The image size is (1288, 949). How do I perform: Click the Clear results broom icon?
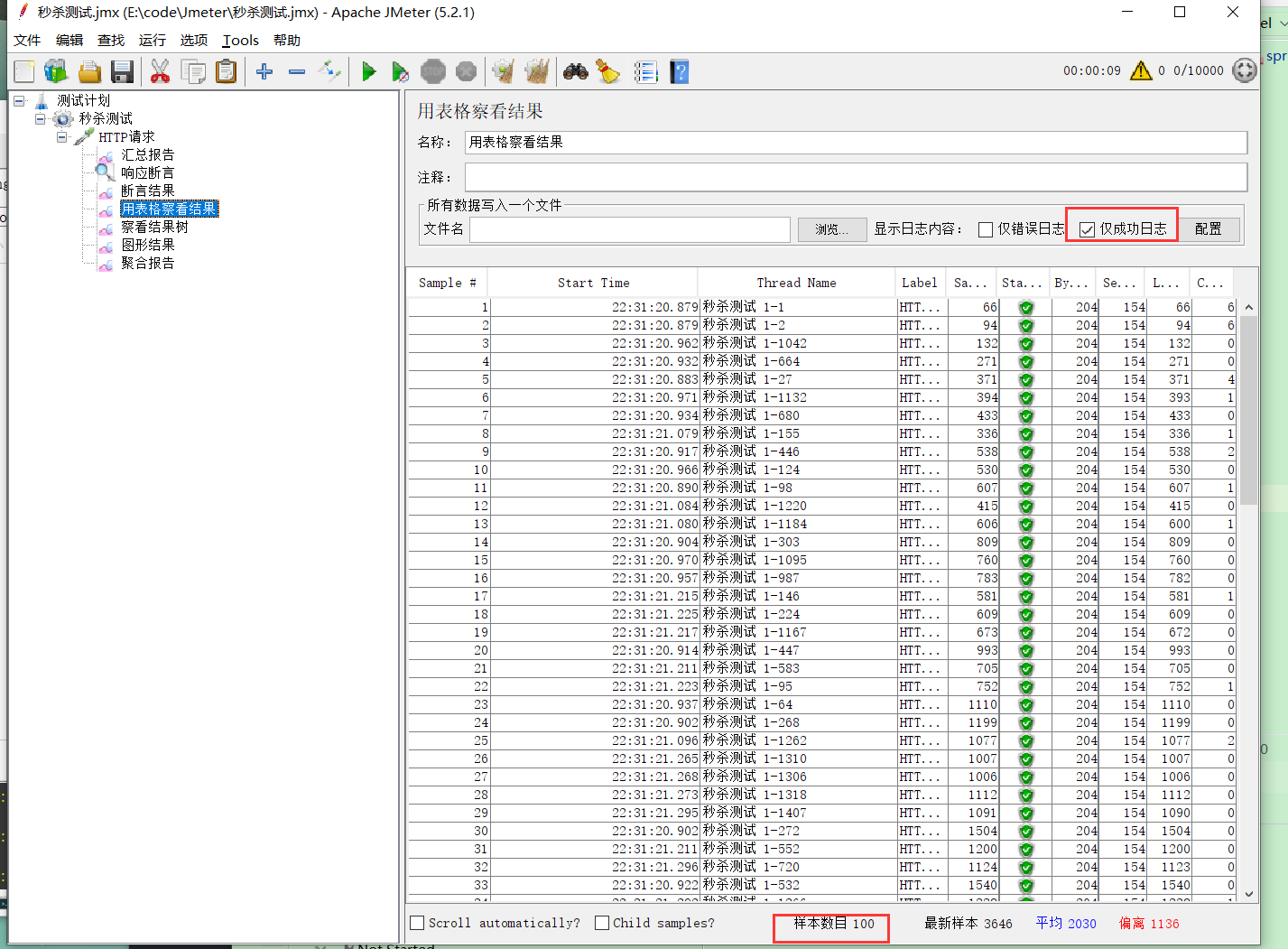coord(504,71)
